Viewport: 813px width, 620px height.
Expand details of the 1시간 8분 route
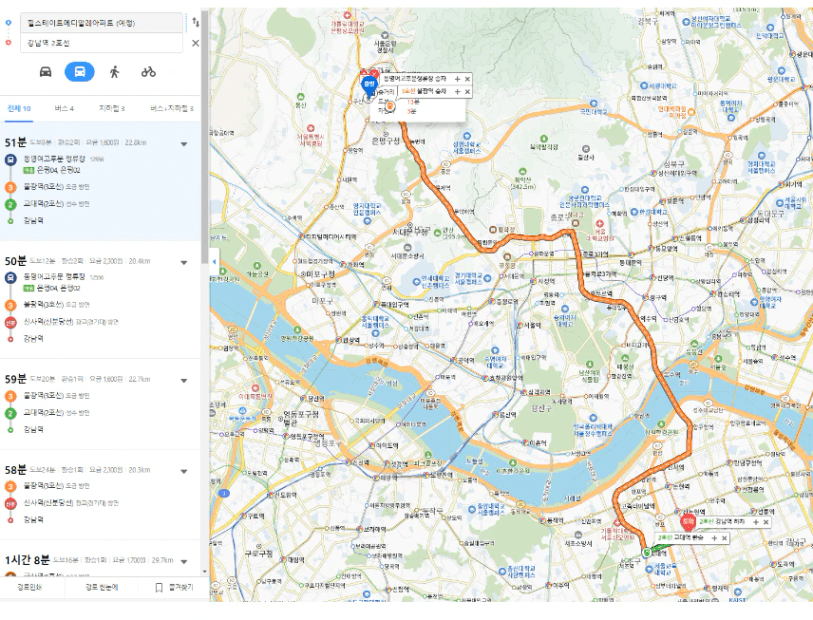coord(184,561)
